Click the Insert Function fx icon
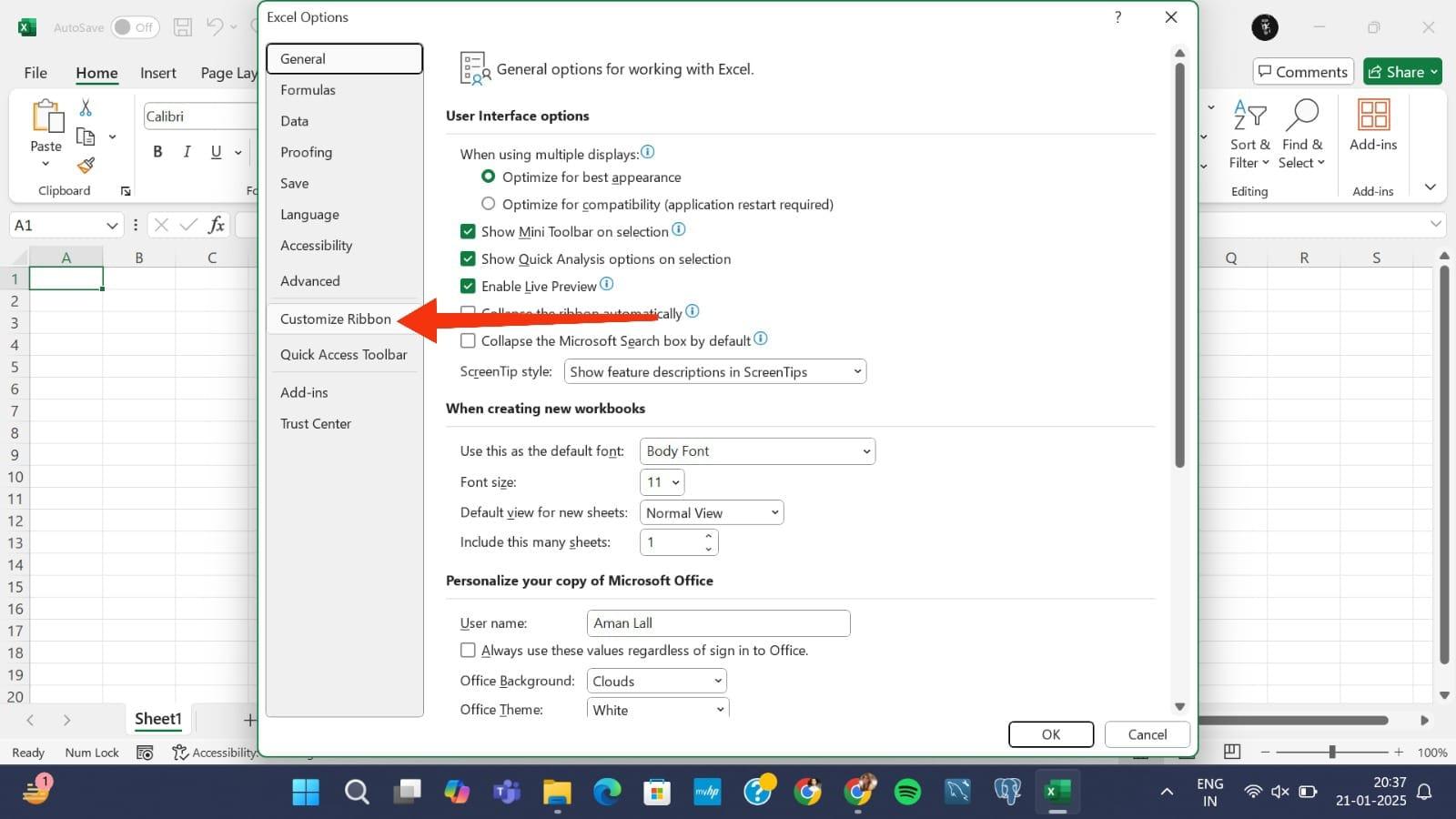Image resolution: width=1456 pixels, height=819 pixels. tap(217, 225)
